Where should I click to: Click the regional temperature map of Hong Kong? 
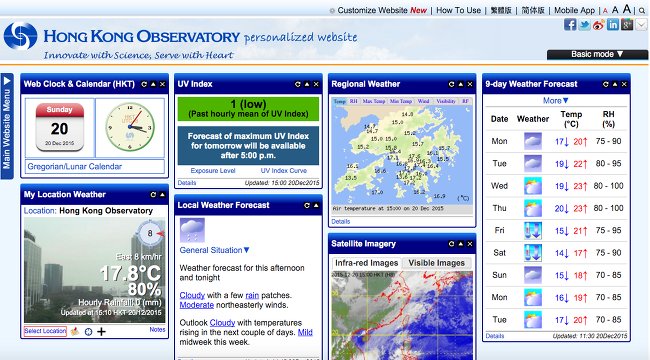(x=402, y=156)
